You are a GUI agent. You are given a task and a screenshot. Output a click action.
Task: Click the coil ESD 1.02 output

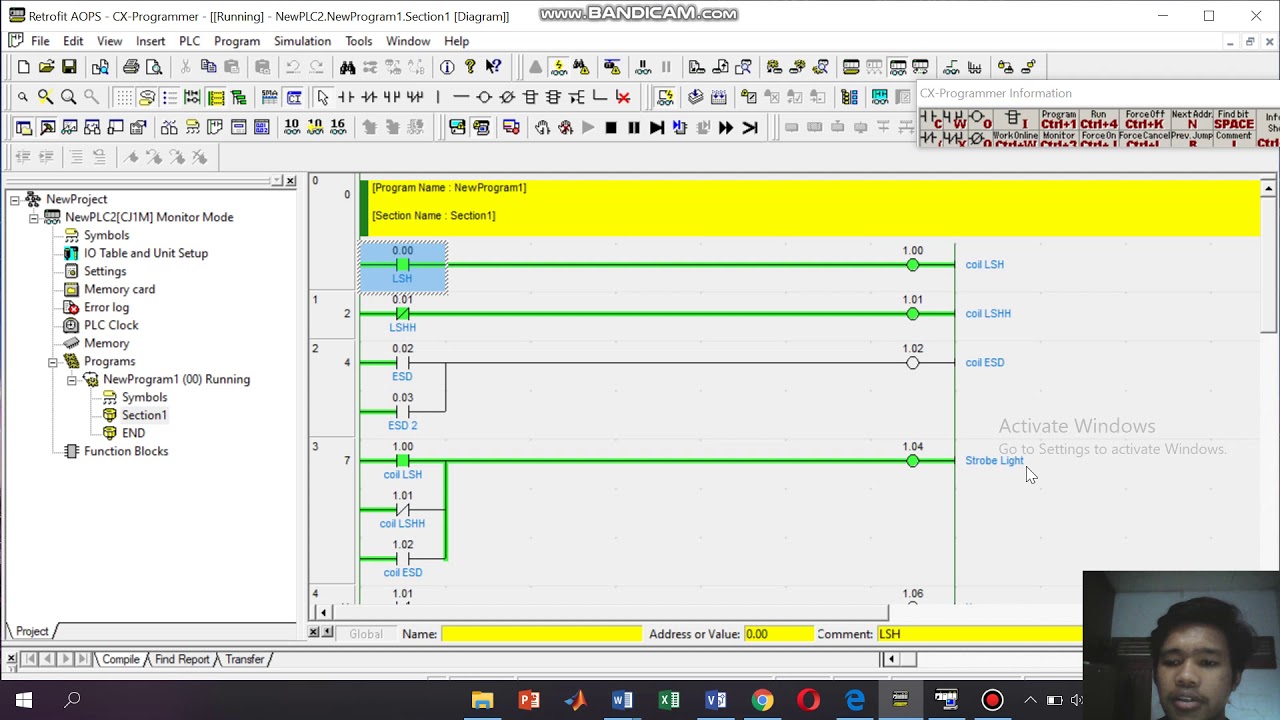[912, 363]
